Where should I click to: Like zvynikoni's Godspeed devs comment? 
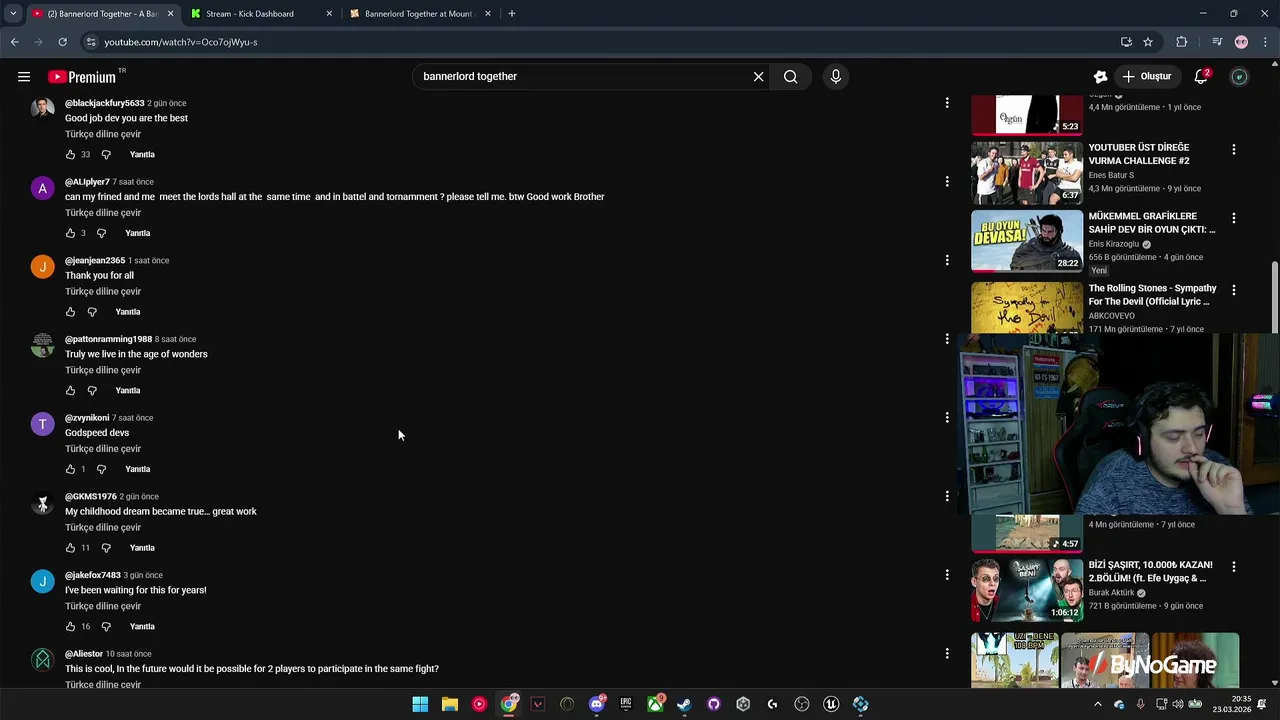pyautogui.click(x=70, y=469)
